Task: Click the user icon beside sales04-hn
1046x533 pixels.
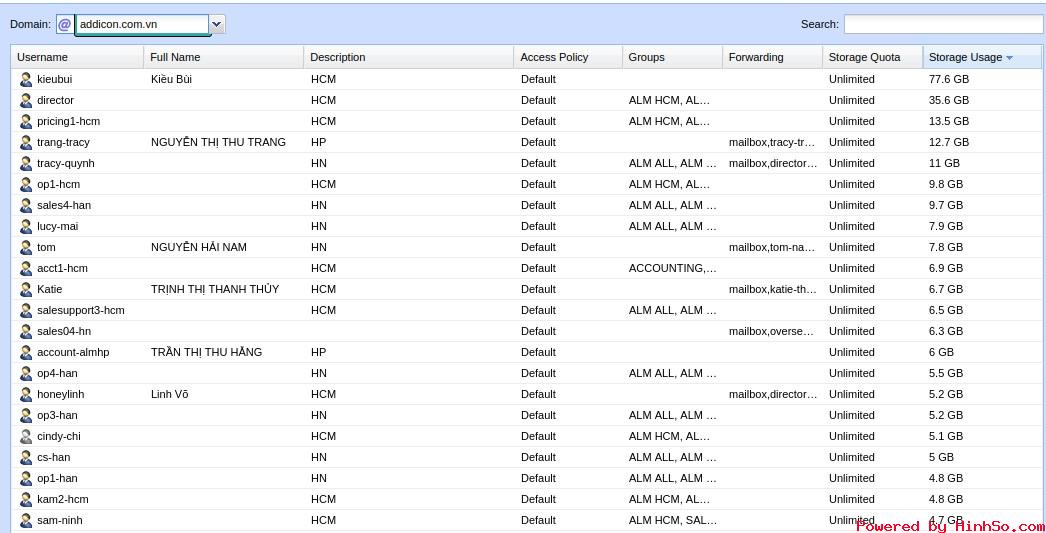Action: pyautogui.click(x=25, y=332)
